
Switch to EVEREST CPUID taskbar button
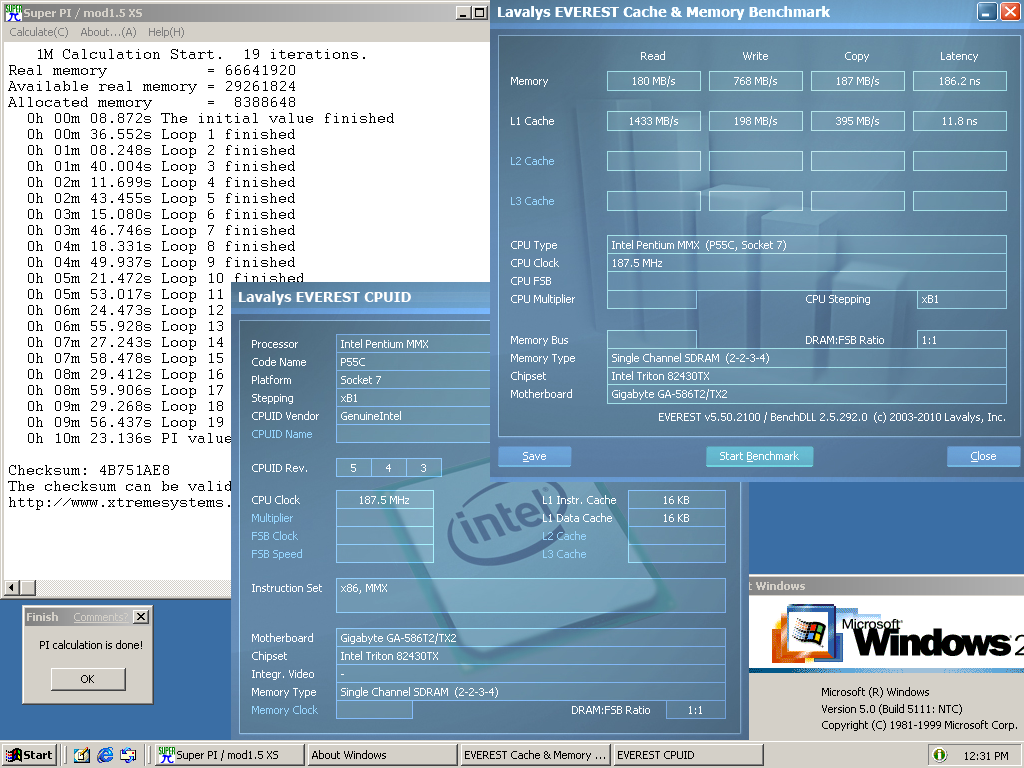688,755
